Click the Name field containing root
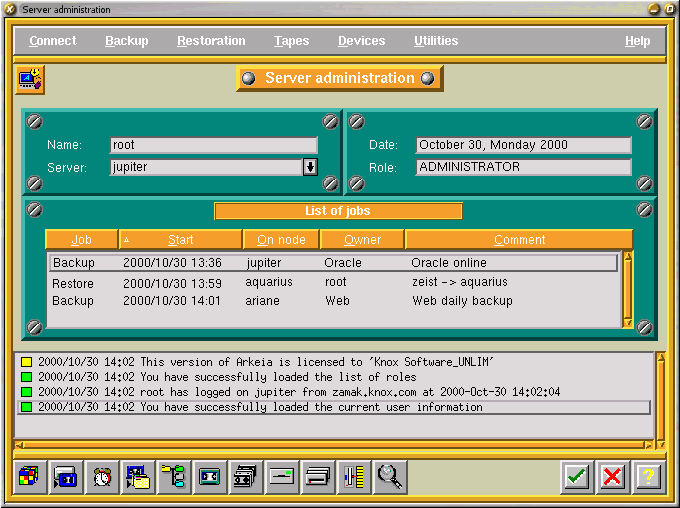This screenshot has width=680, height=508. [213, 145]
